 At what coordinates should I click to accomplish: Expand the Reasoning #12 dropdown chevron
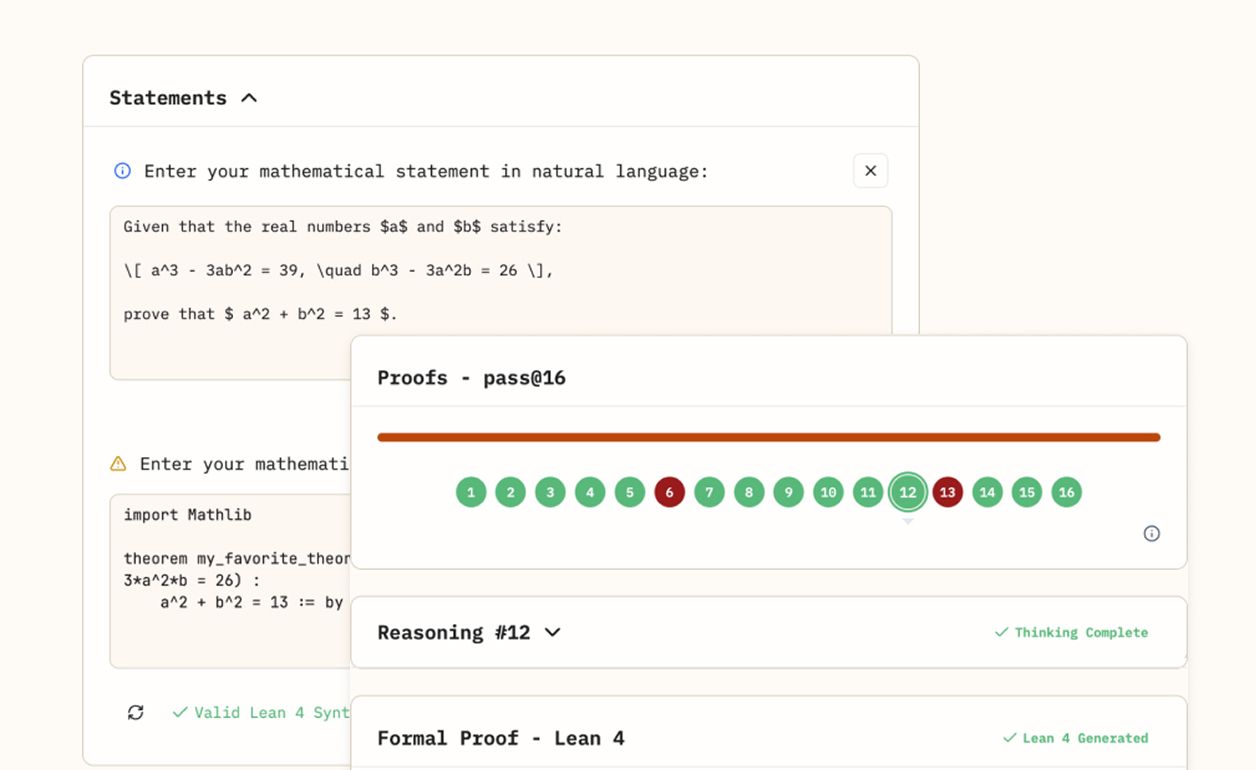(x=552, y=632)
